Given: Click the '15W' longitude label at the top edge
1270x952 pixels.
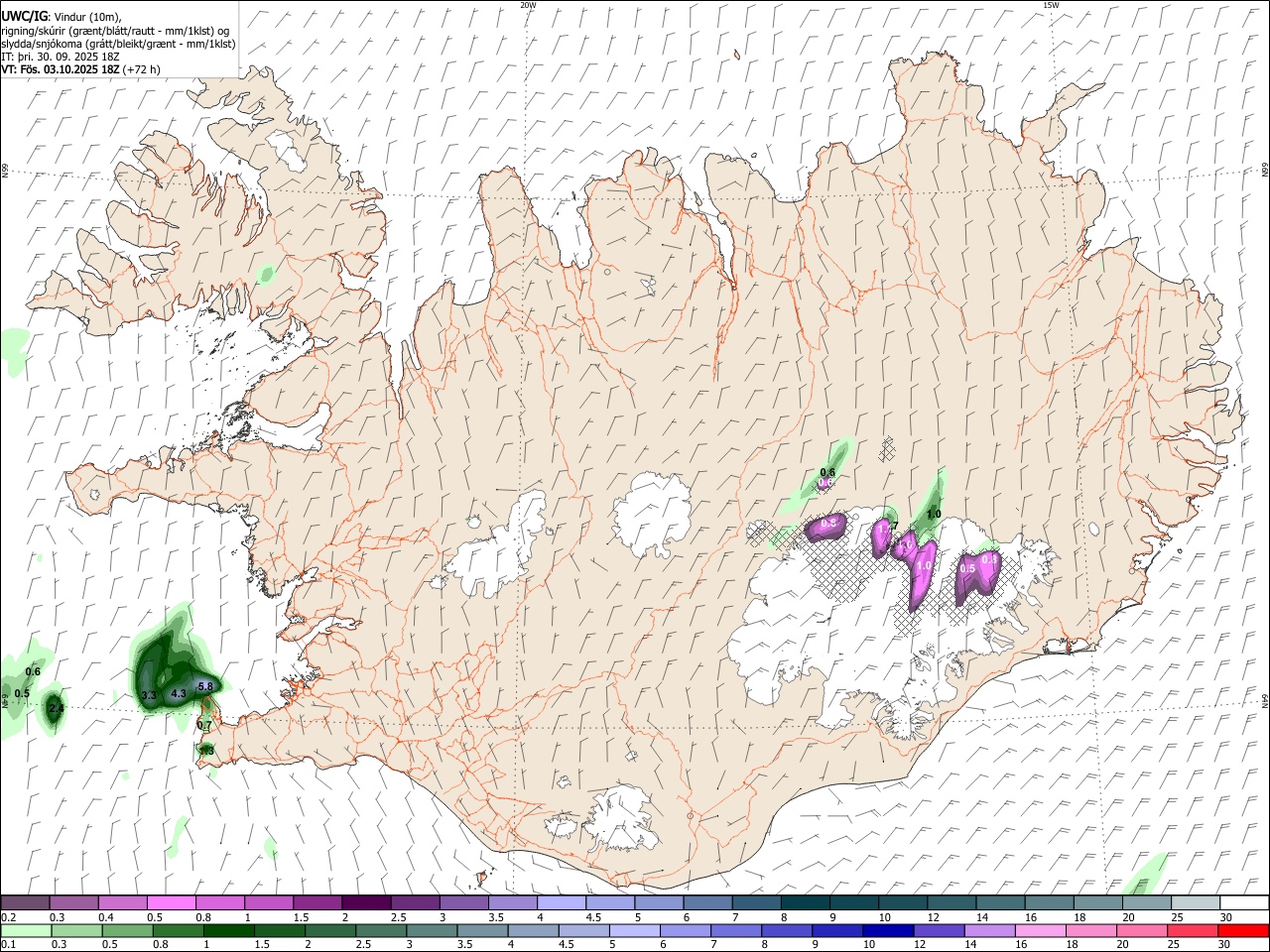Looking at the screenshot, I should 1051,5.
